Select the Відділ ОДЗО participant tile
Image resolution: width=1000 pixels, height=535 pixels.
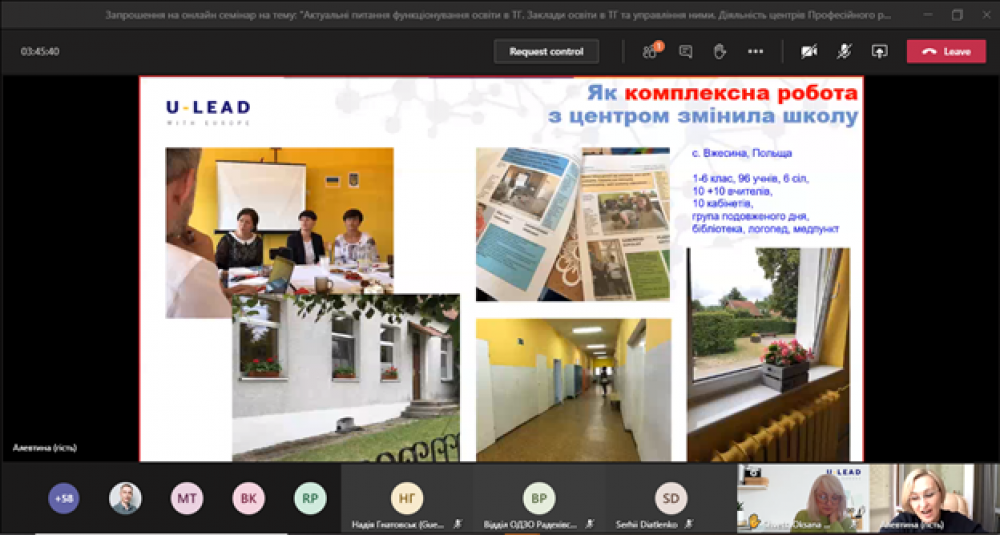[538, 499]
